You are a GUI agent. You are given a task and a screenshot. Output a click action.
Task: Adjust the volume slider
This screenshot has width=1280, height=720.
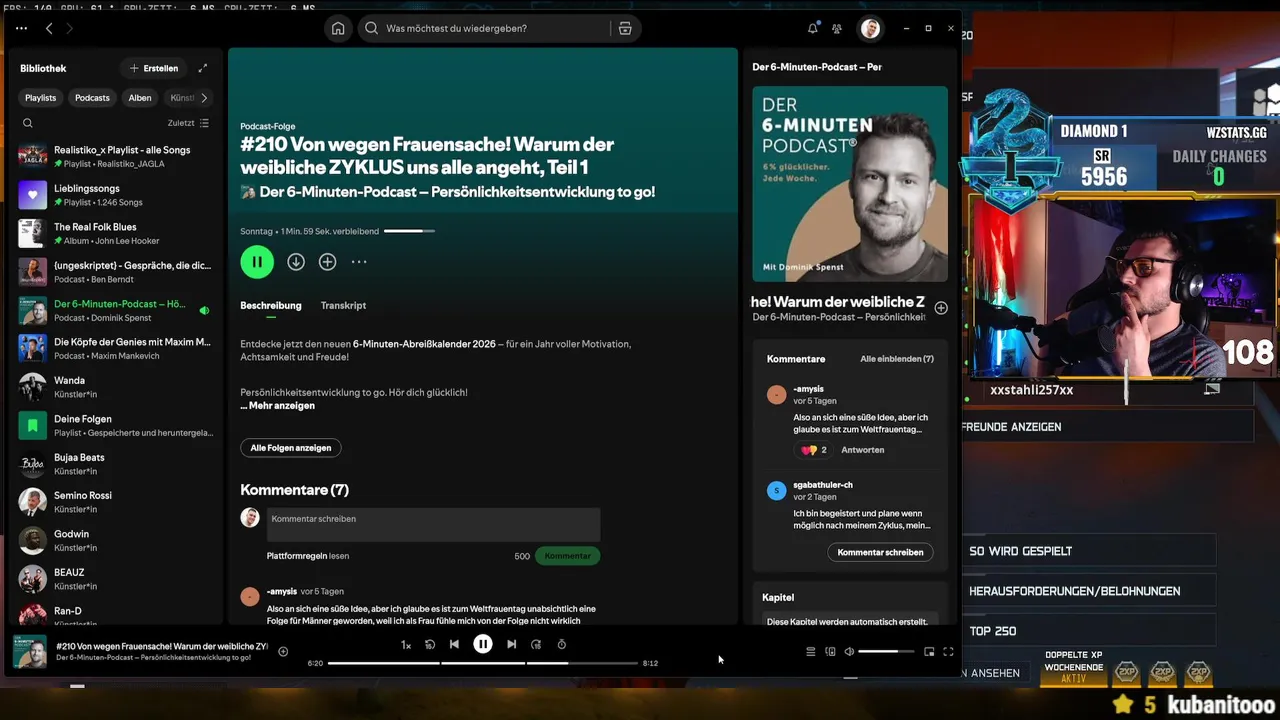coord(886,652)
